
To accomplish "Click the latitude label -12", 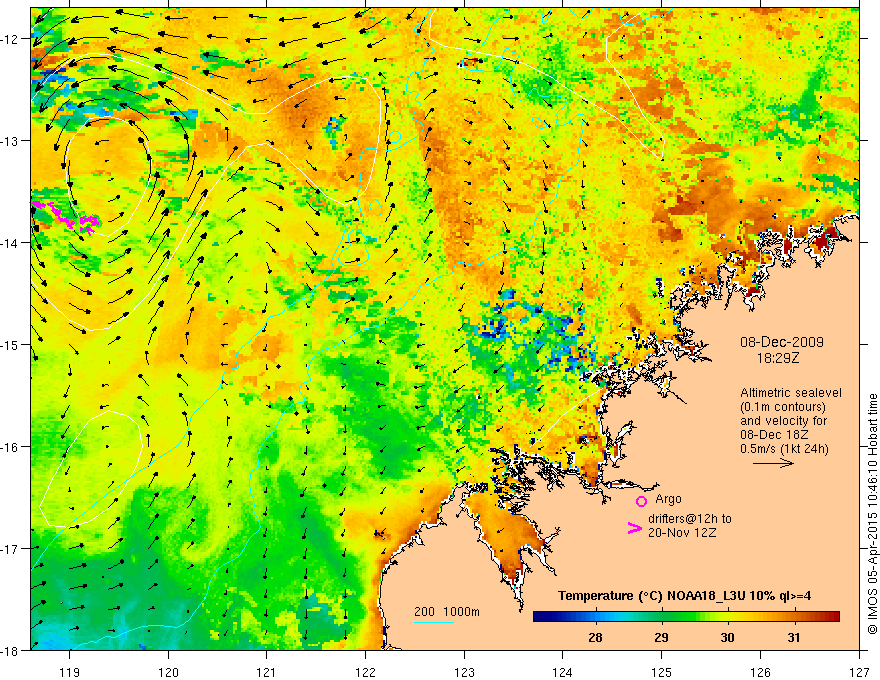I will point(11,39).
